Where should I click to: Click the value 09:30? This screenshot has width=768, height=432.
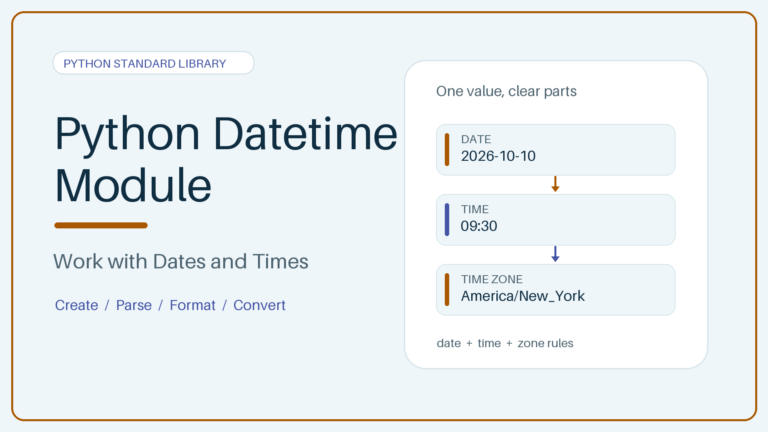tap(479, 226)
